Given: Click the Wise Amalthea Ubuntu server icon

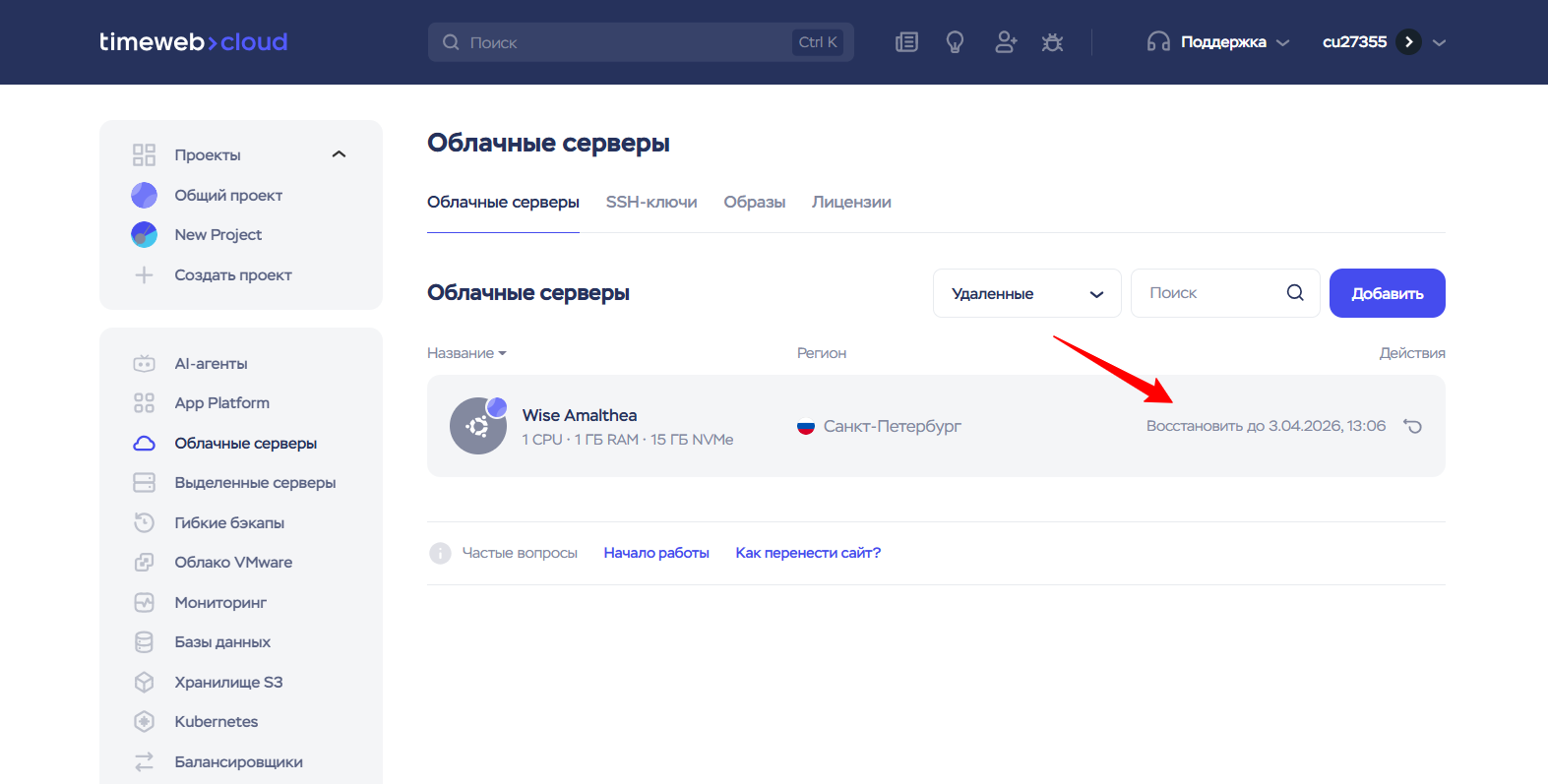Looking at the screenshot, I should pyautogui.click(x=478, y=426).
